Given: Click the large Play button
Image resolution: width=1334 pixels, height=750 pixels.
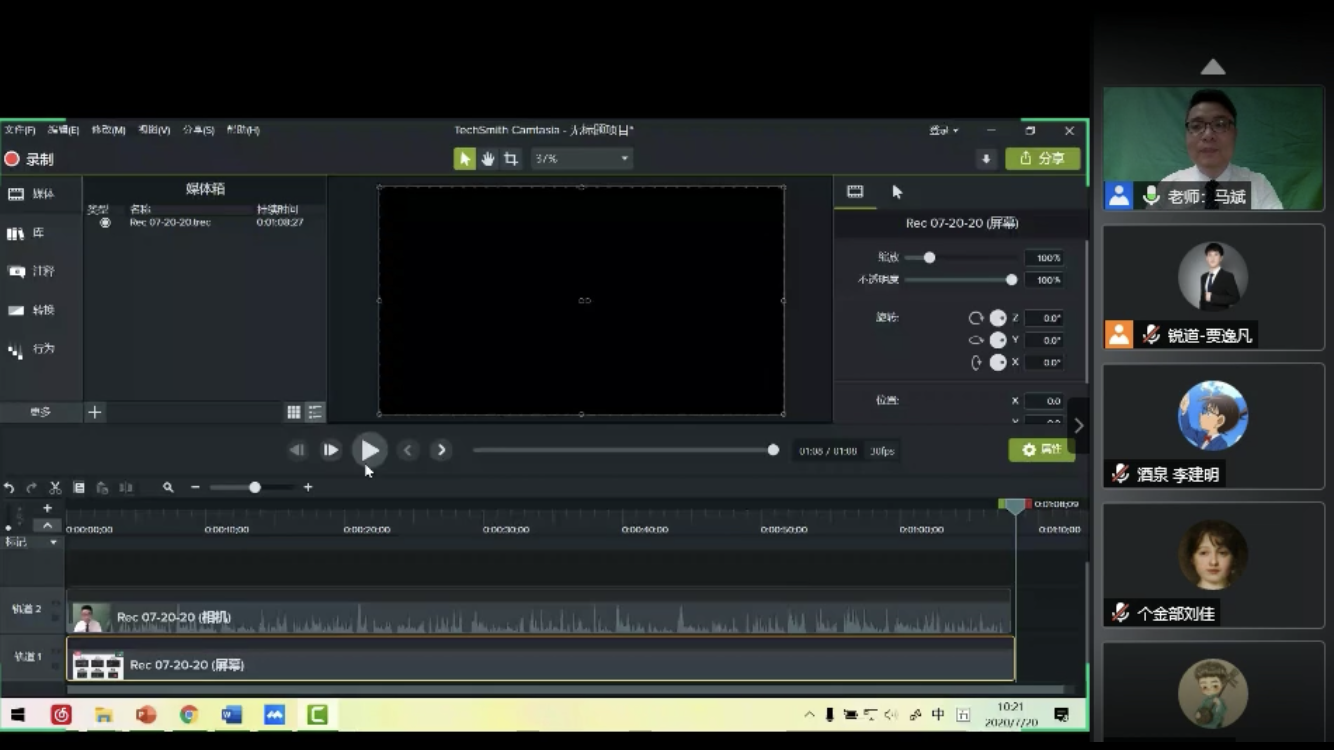Looking at the screenshot, I should [369, 450].
